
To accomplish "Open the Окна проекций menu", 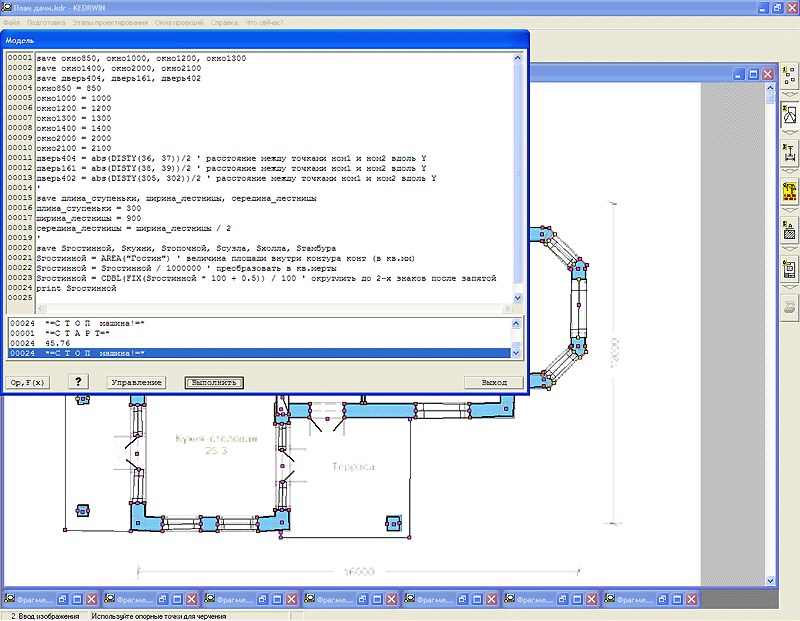I will (179, 22).
